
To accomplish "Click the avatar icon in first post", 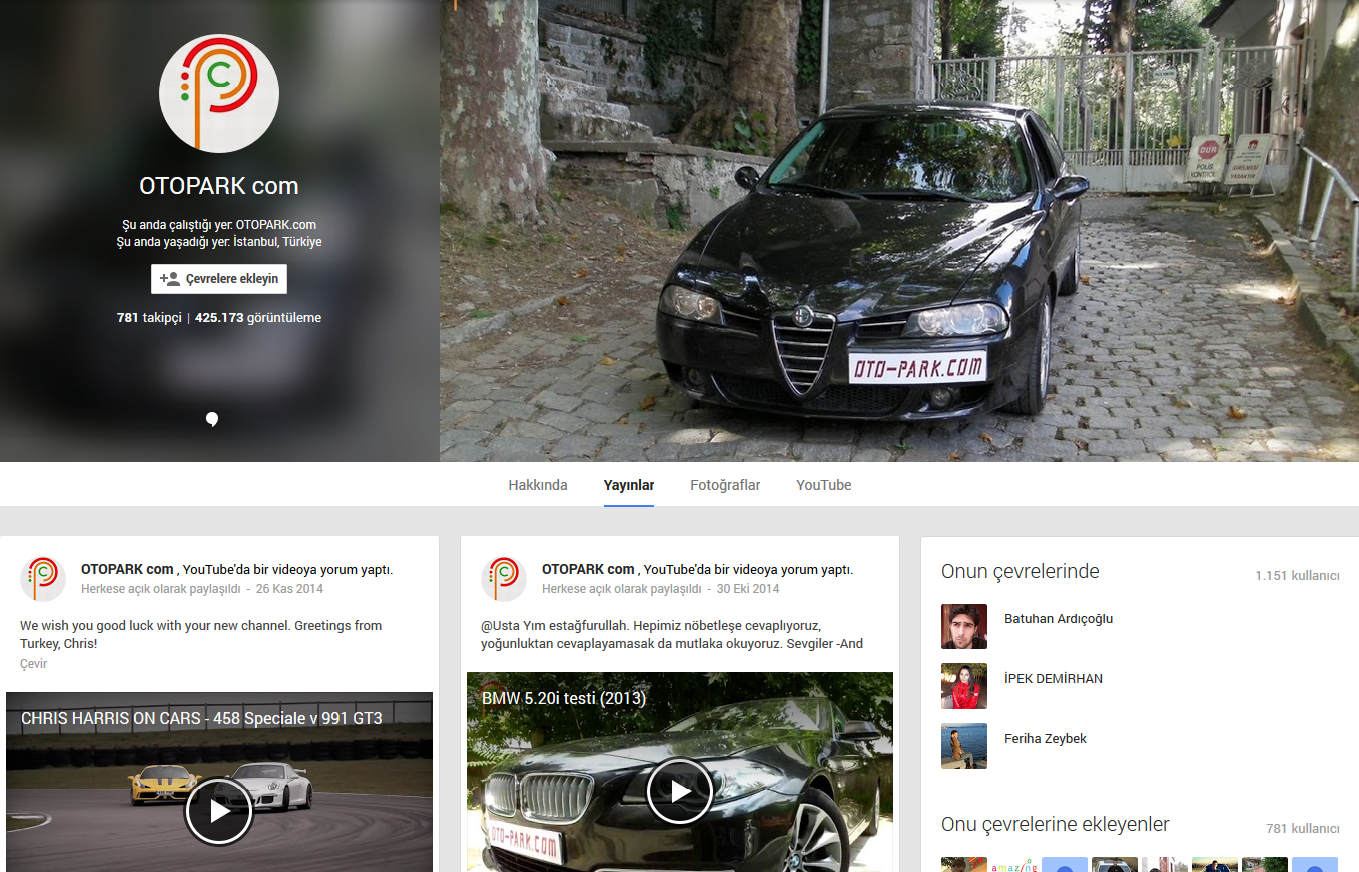I will click(x=43, y=579).
